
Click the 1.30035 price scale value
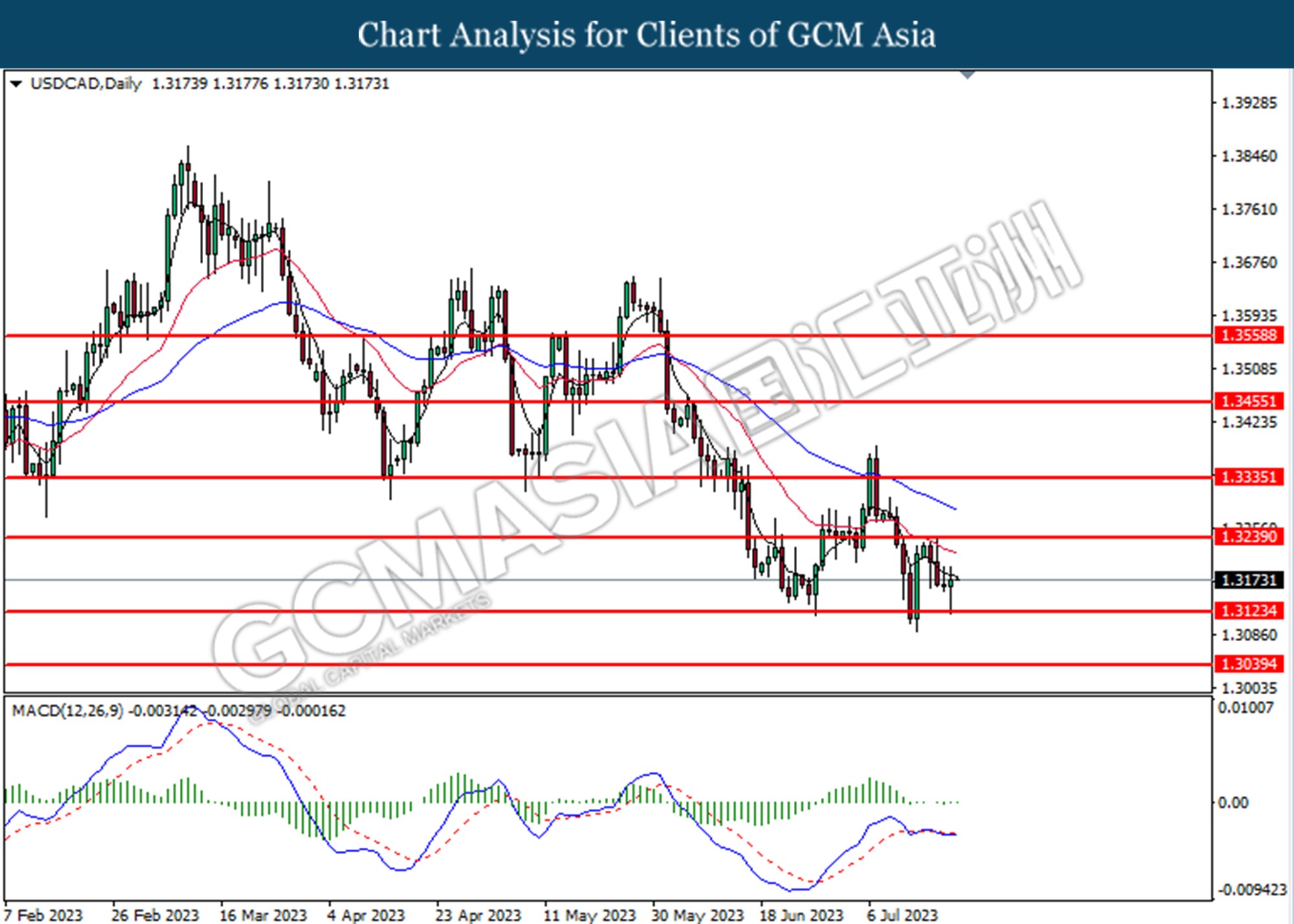(x=1249, y=688)
